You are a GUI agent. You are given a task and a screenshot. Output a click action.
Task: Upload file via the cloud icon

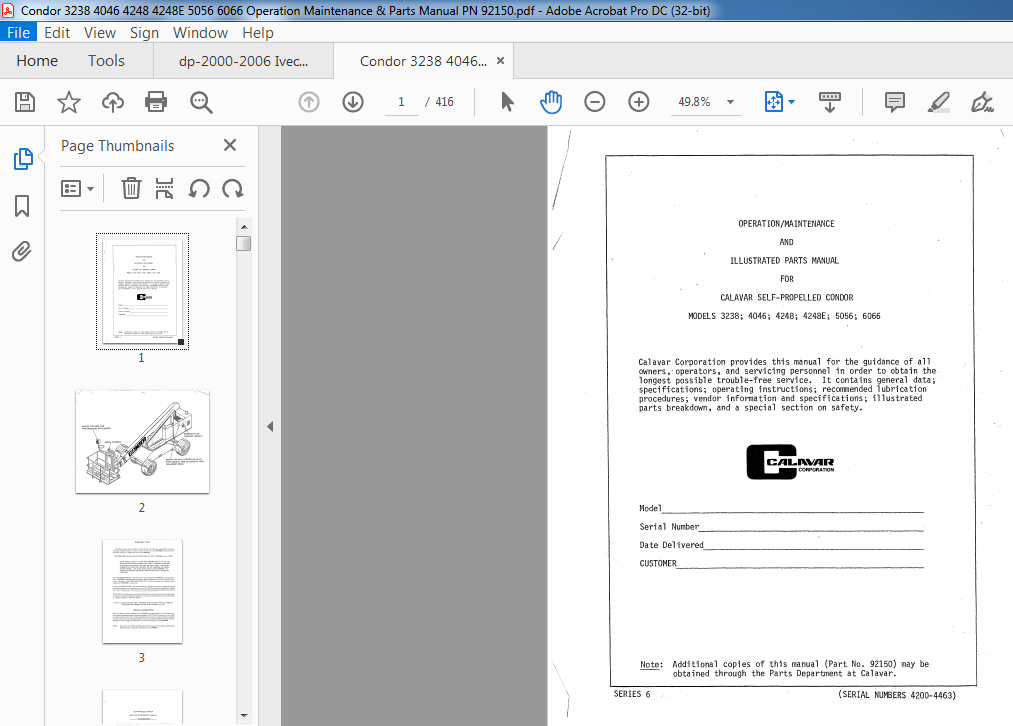click(x=112, y=102)
